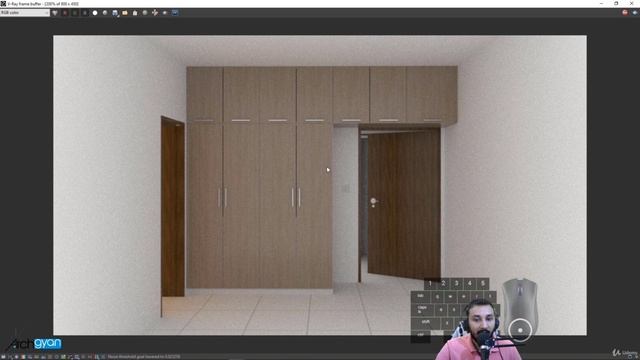Toggle the green channel button
The height and width of the screenshot is (360, 640).
pos(75,13)
